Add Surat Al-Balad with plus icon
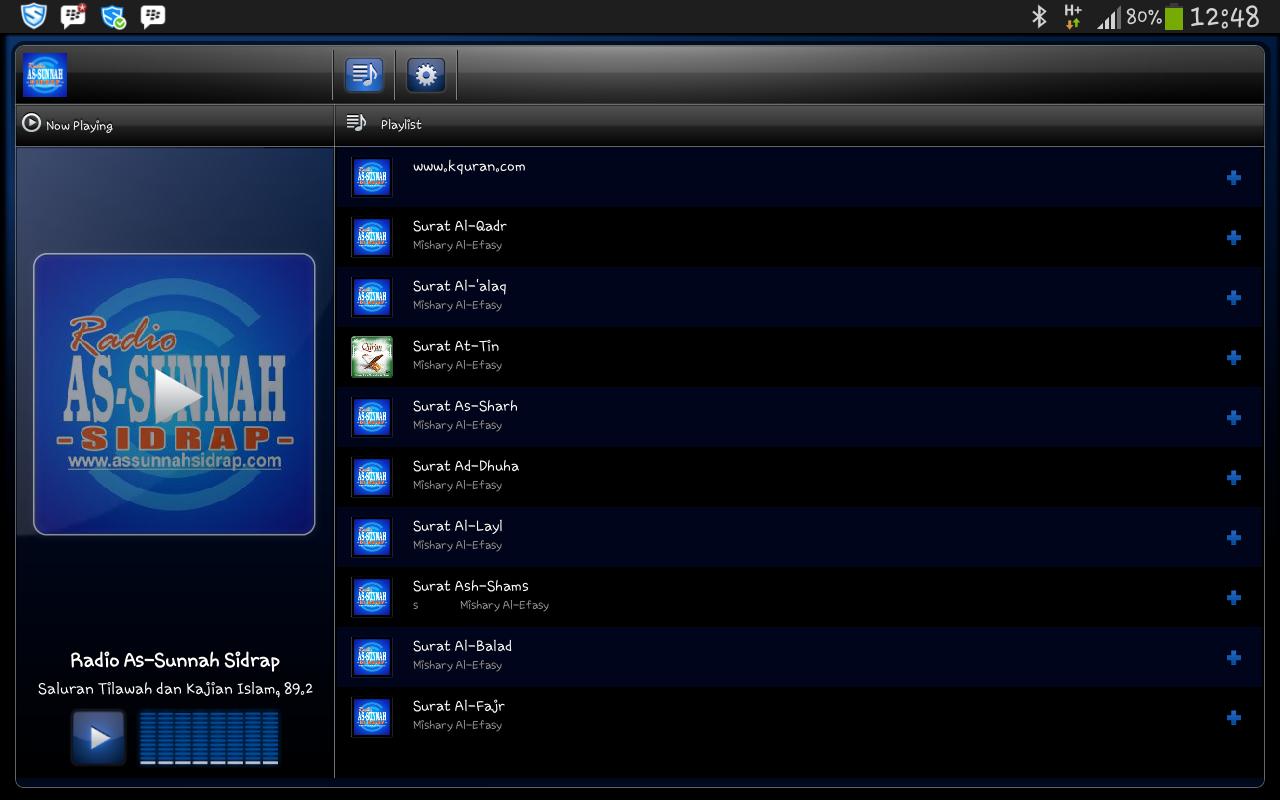 [1234, 658]
